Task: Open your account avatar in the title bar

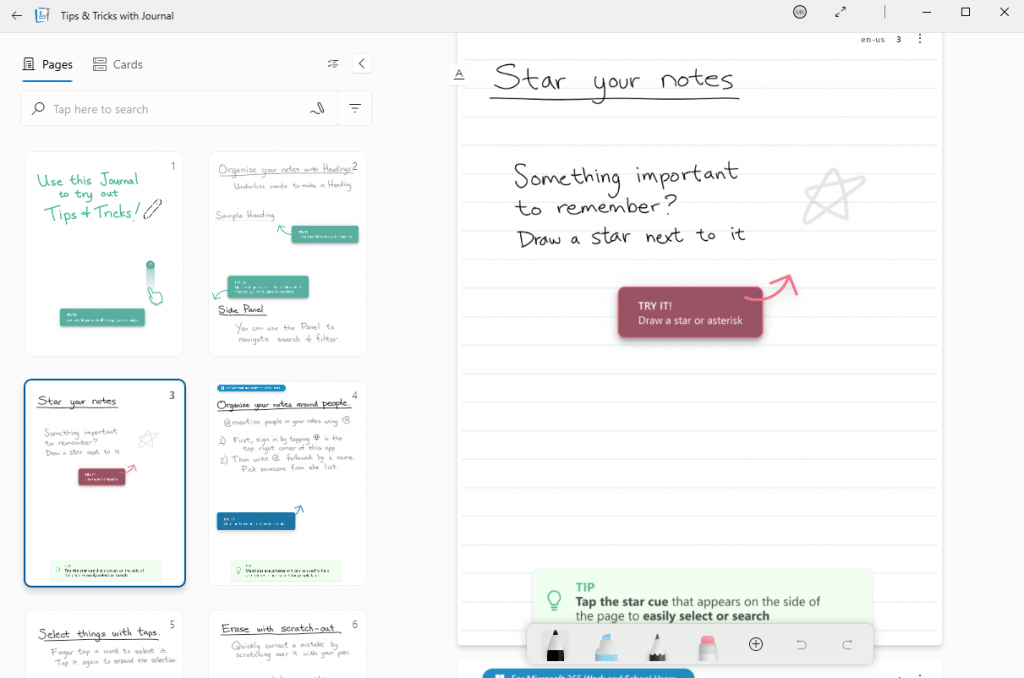Action: [x=800, y=12]
